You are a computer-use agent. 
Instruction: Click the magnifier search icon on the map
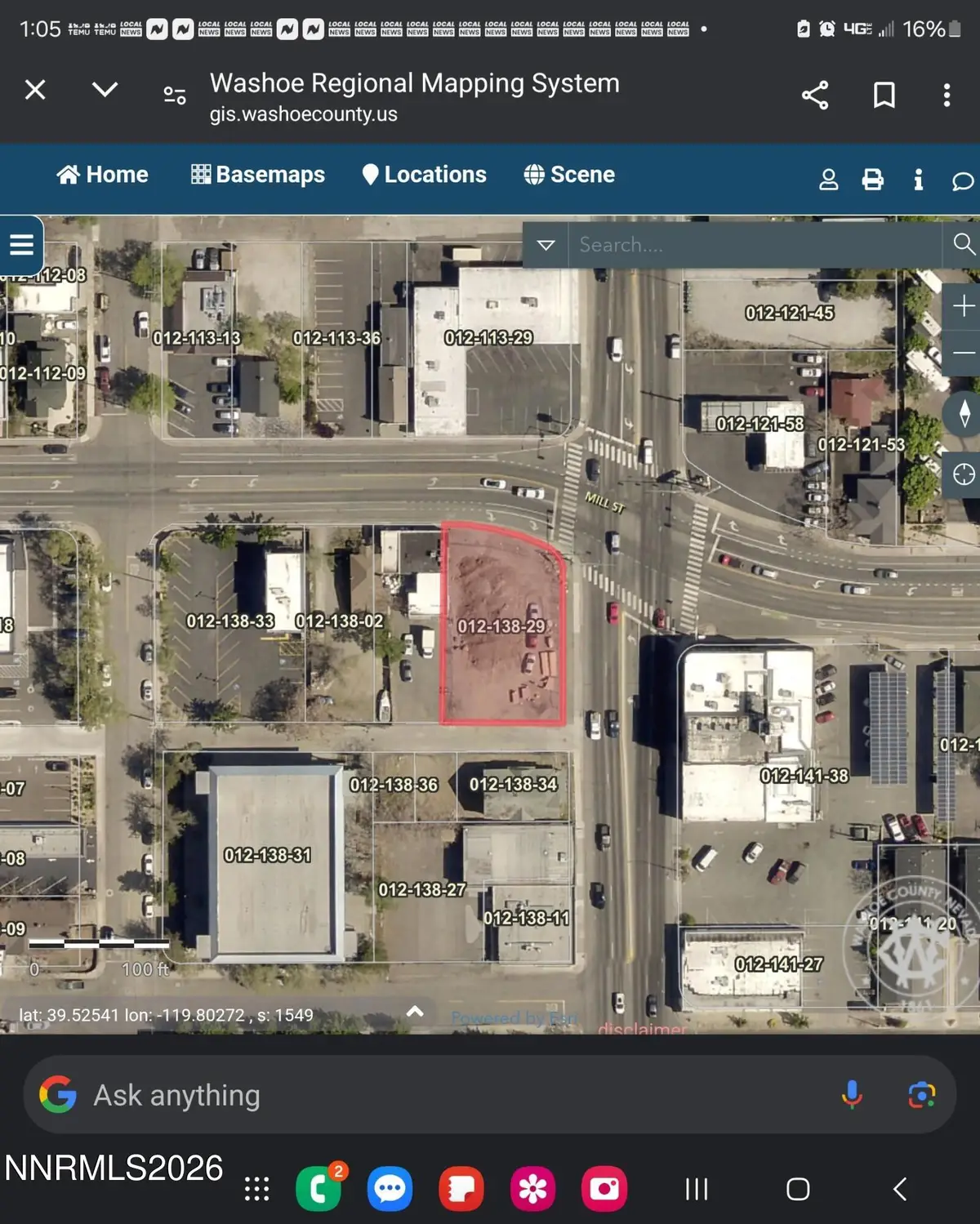pyautogui.click(x=964, y=244)
